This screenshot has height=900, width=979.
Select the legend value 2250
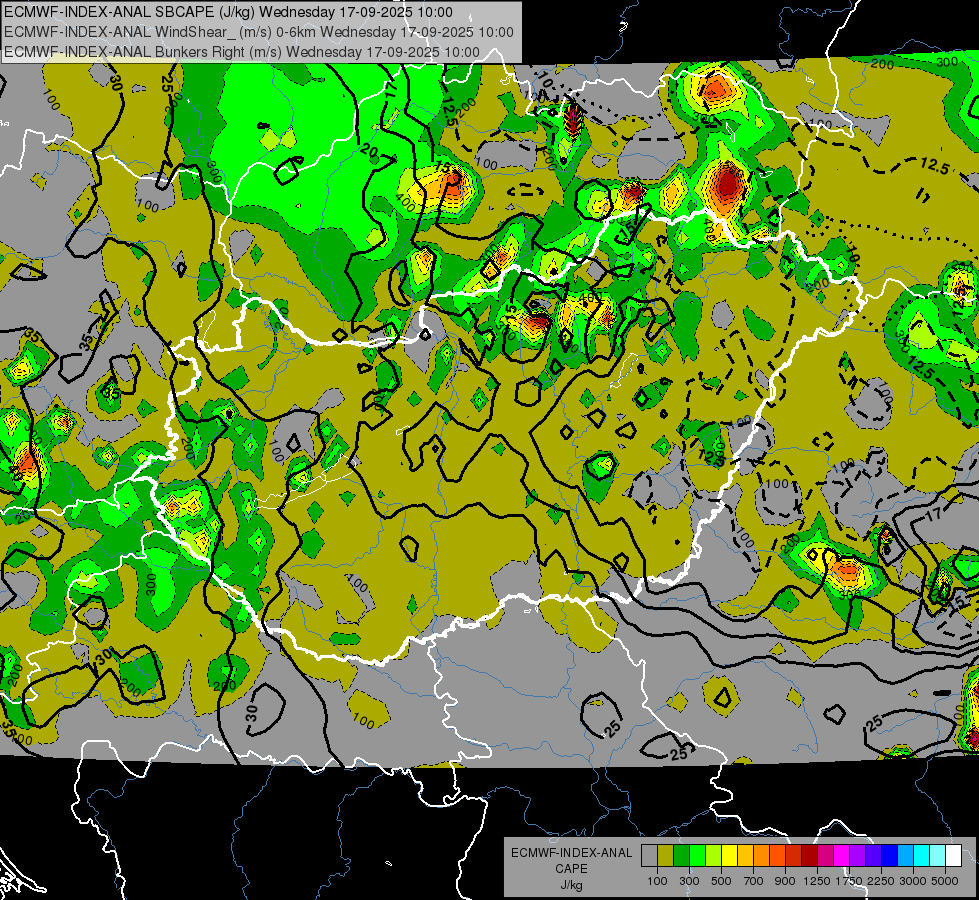(x=881, y=881)
